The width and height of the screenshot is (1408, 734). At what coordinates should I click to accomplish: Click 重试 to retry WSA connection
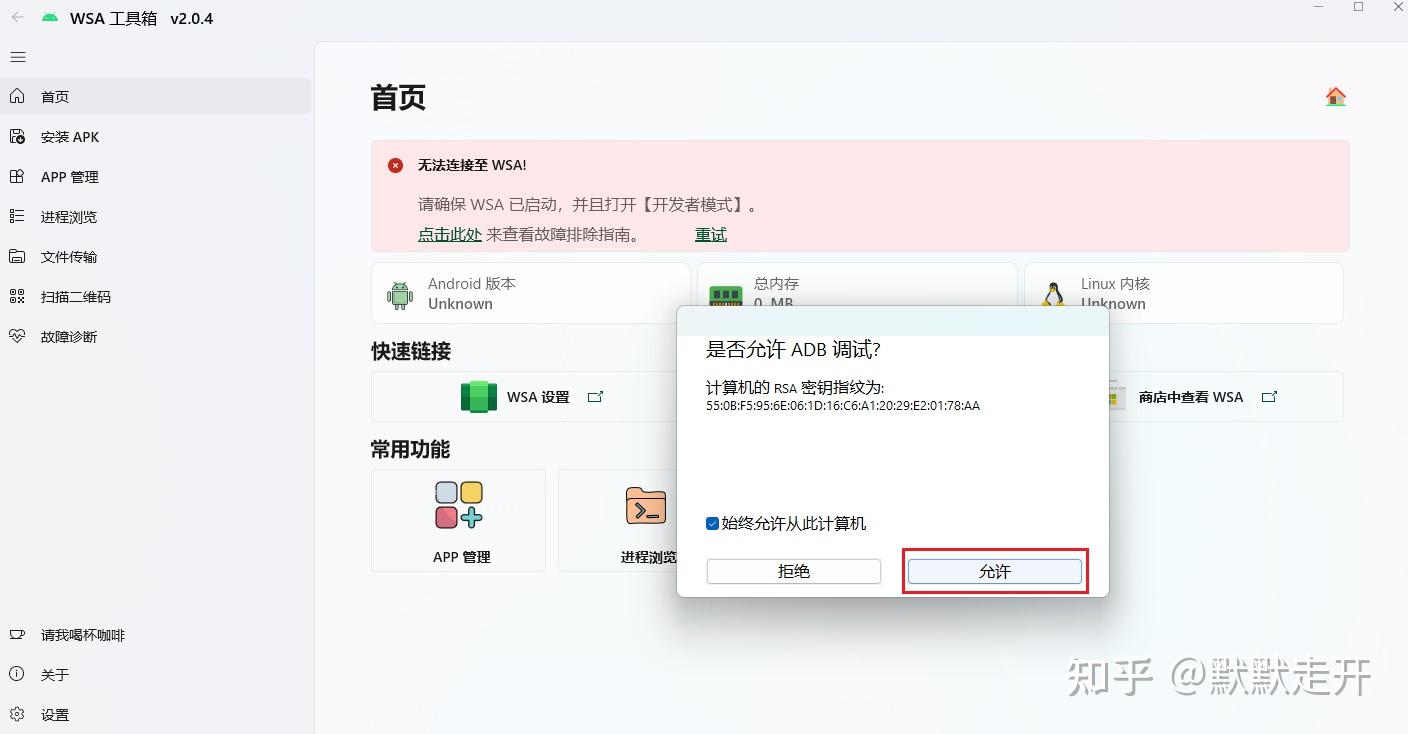pyautogui.click(x=710, y=234)
